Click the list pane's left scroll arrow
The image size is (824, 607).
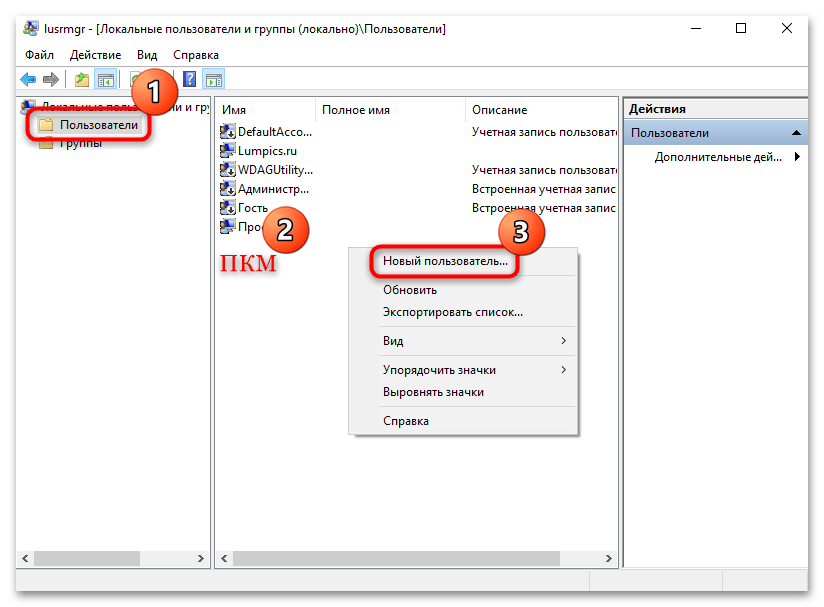(x=224, y=558)
